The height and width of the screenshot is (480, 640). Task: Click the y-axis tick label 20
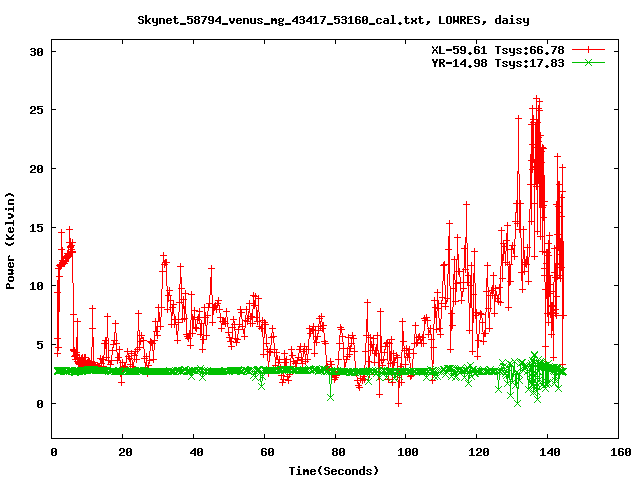point(36,169)
